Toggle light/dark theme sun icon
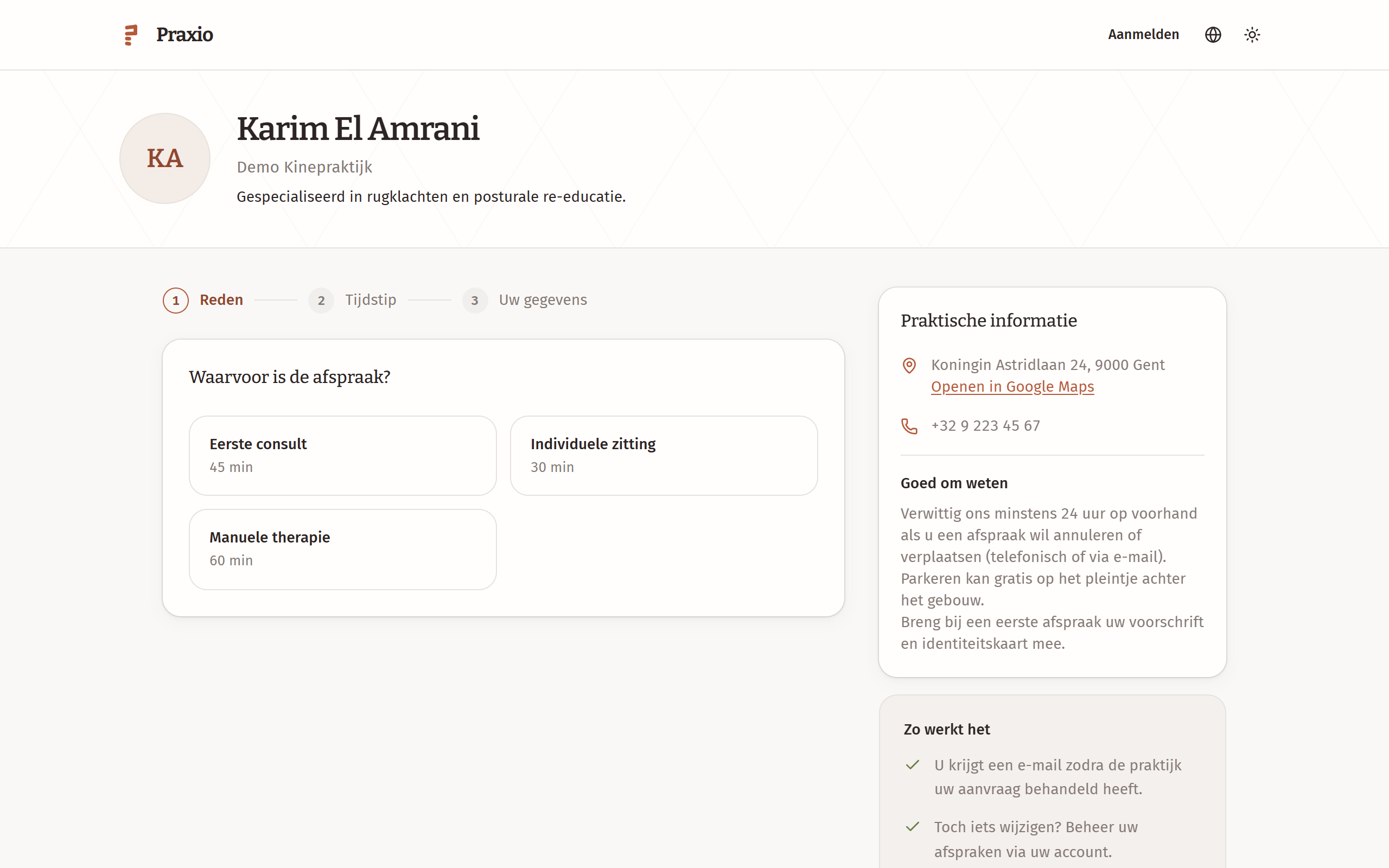 click(1252, 35)
